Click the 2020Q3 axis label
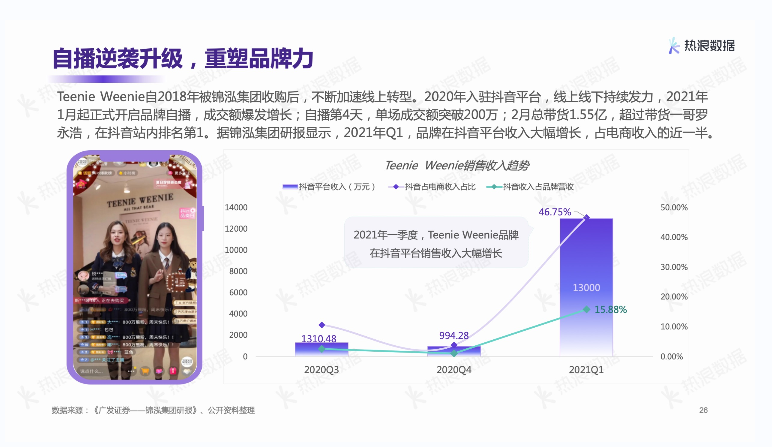The image size is (772, 447). tap(322, 370)
